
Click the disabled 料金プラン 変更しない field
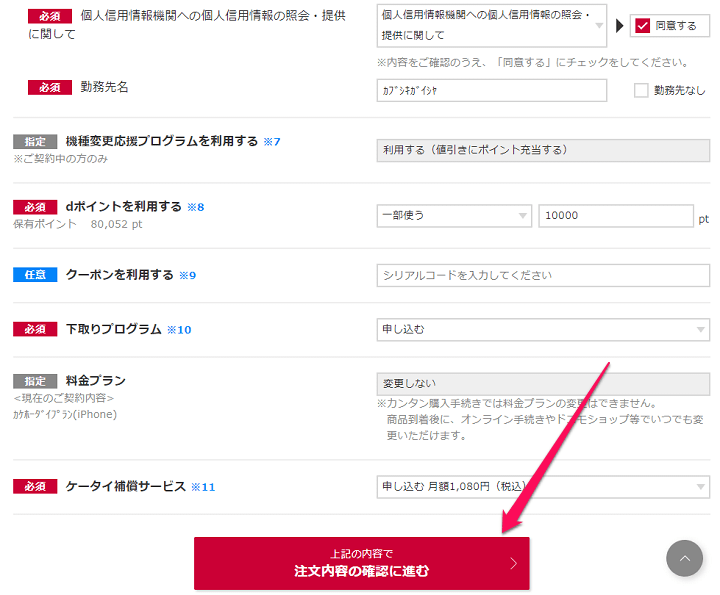(x=543, y=384)
